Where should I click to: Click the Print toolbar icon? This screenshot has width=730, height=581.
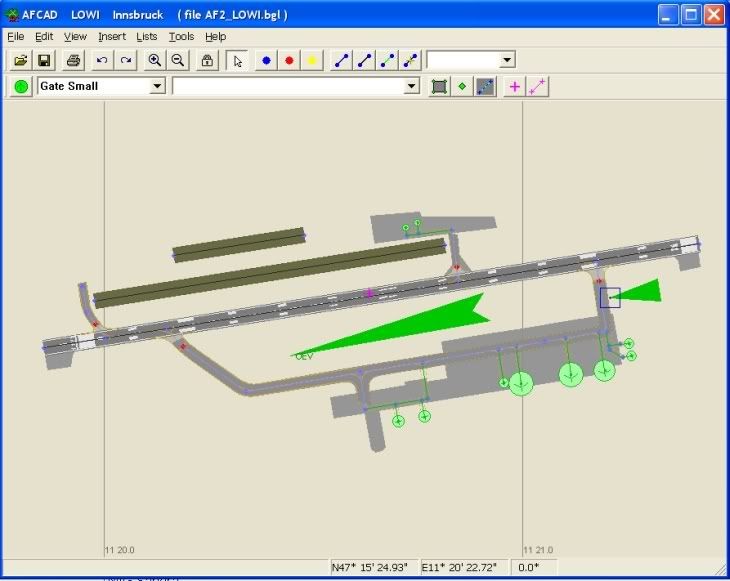73,60
